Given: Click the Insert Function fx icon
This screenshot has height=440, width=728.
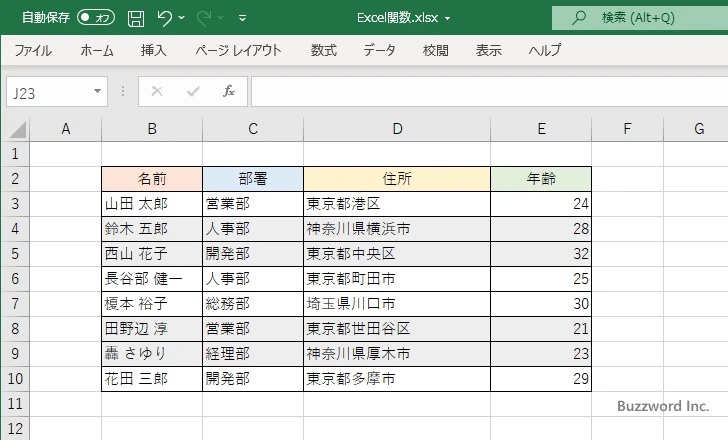Looking at the screenshot, I should (x=229, y=91).
